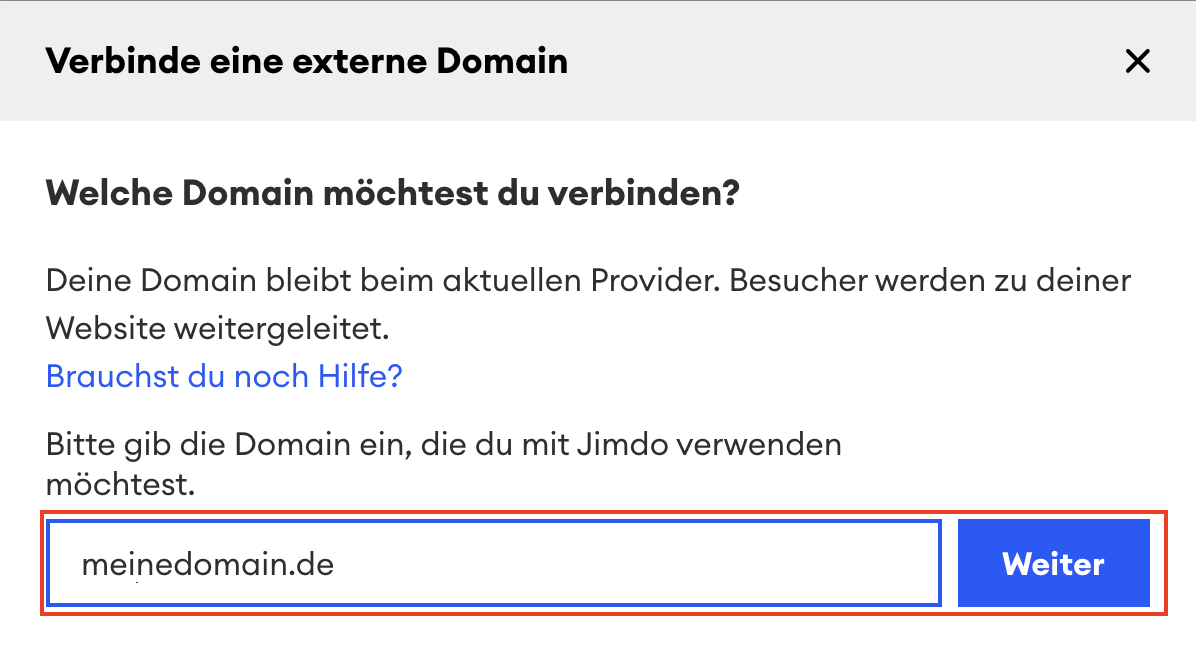Viewport: 1196px width, 652px height.
Task: Focus the domain input field
Action: click(494, 564)
